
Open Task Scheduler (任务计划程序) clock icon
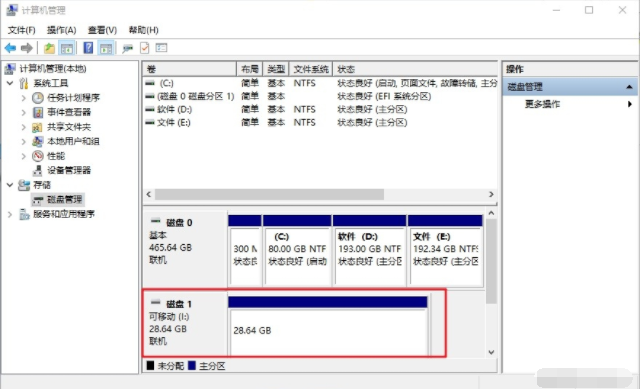point(38,98)
